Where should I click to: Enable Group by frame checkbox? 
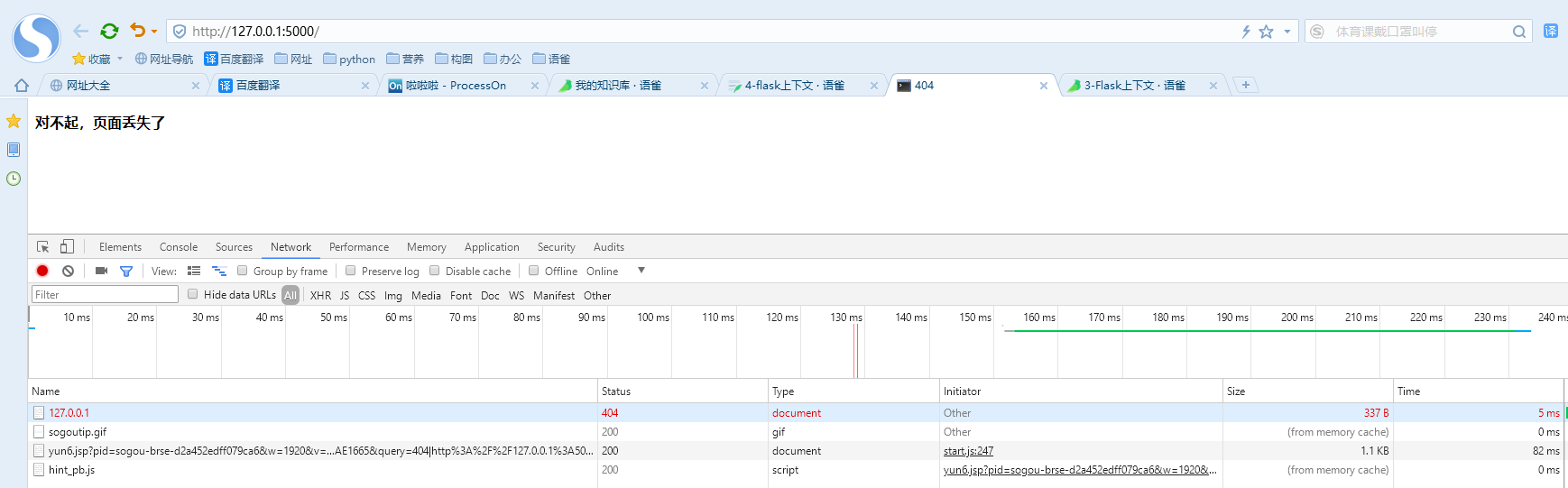(242, 271)
